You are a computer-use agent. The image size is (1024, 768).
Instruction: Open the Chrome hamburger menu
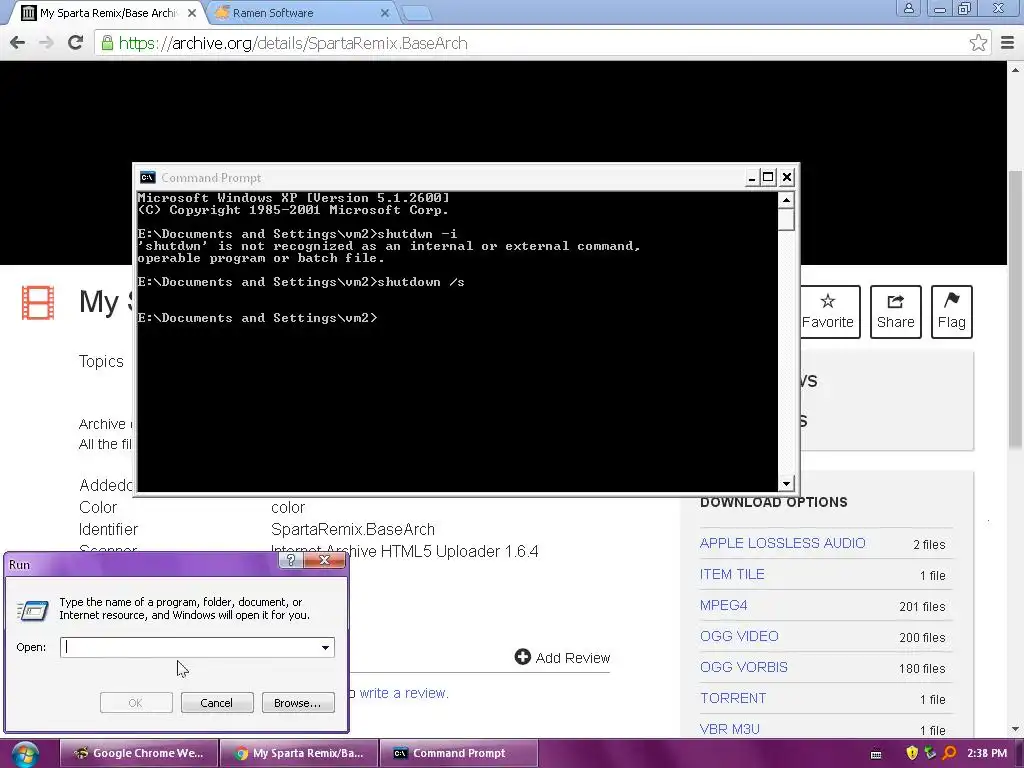coord(1008,43)
